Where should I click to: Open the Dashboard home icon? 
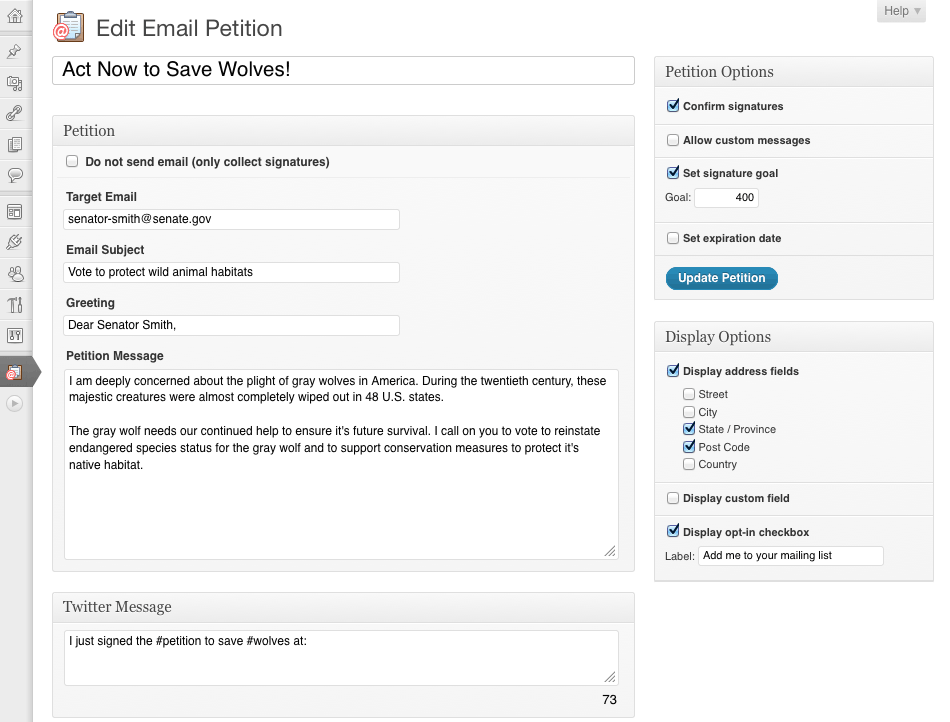pos(14,16)
